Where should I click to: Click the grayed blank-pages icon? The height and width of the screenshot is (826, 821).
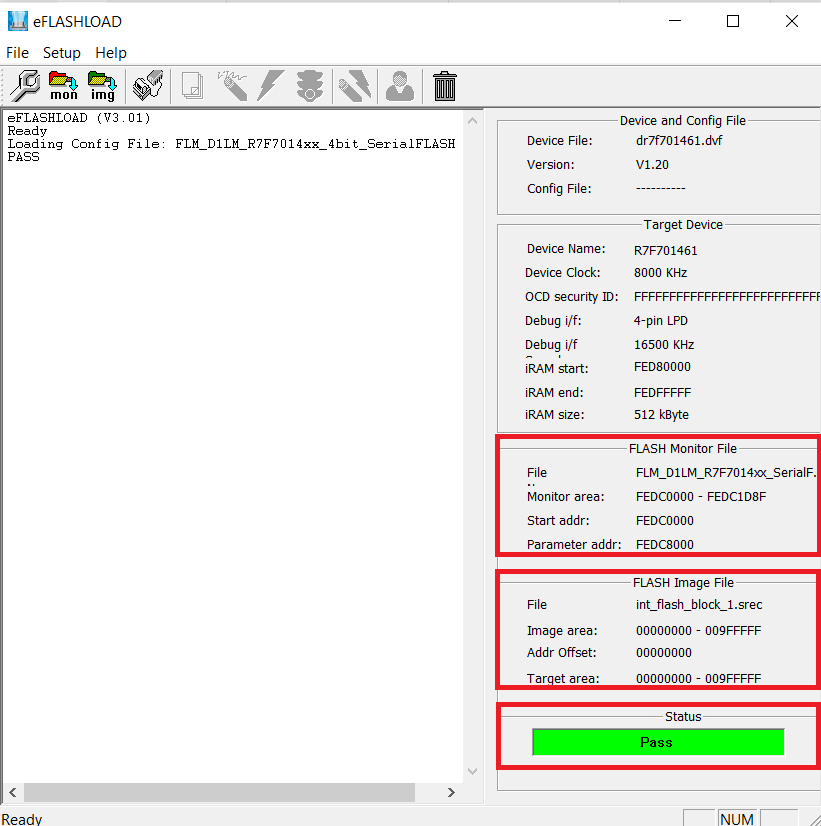192,85
